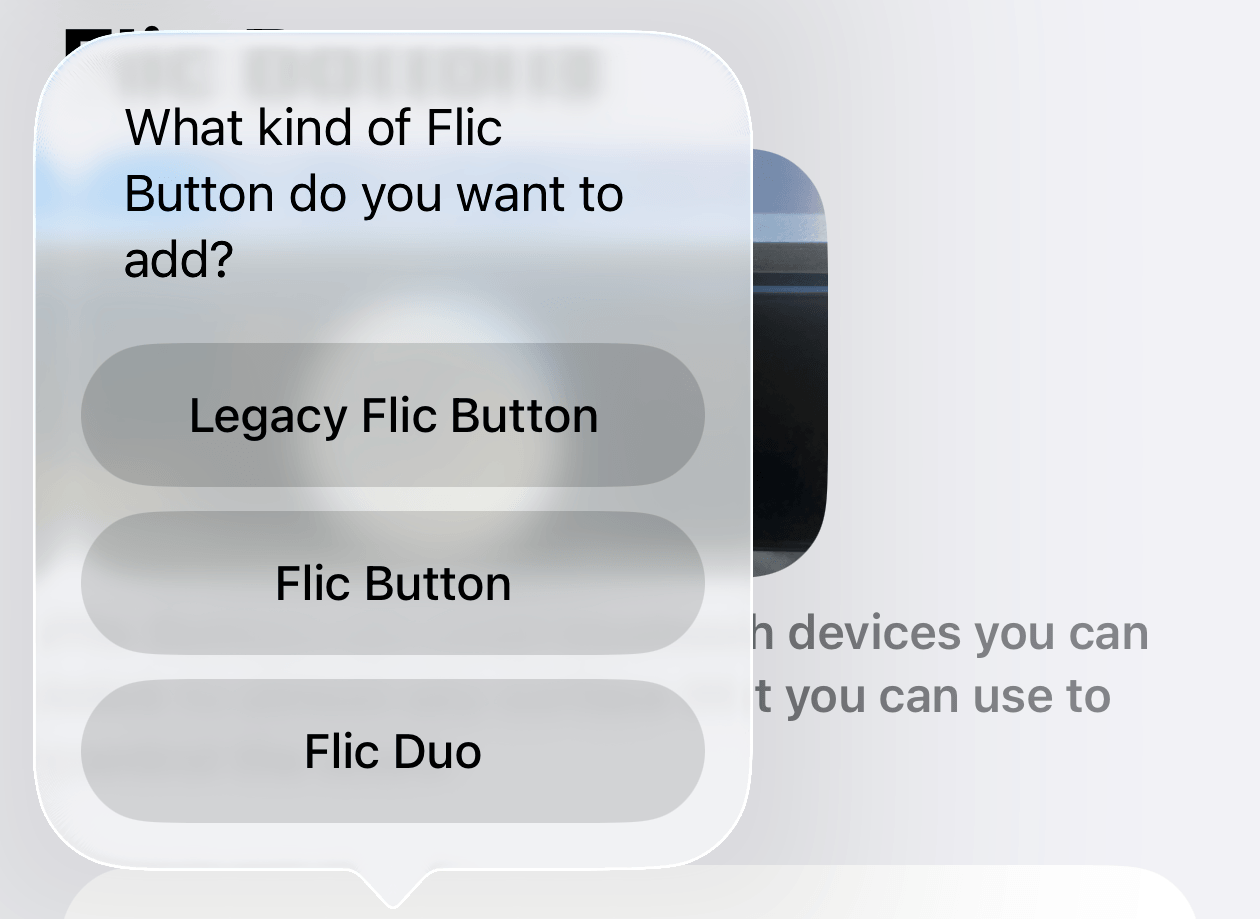Image resolution: width=1260 pixels, height=919 pixels.
Task: Click 'What kind of Flic' heading line
Action: pyautogui.click(x=313, y=127)
